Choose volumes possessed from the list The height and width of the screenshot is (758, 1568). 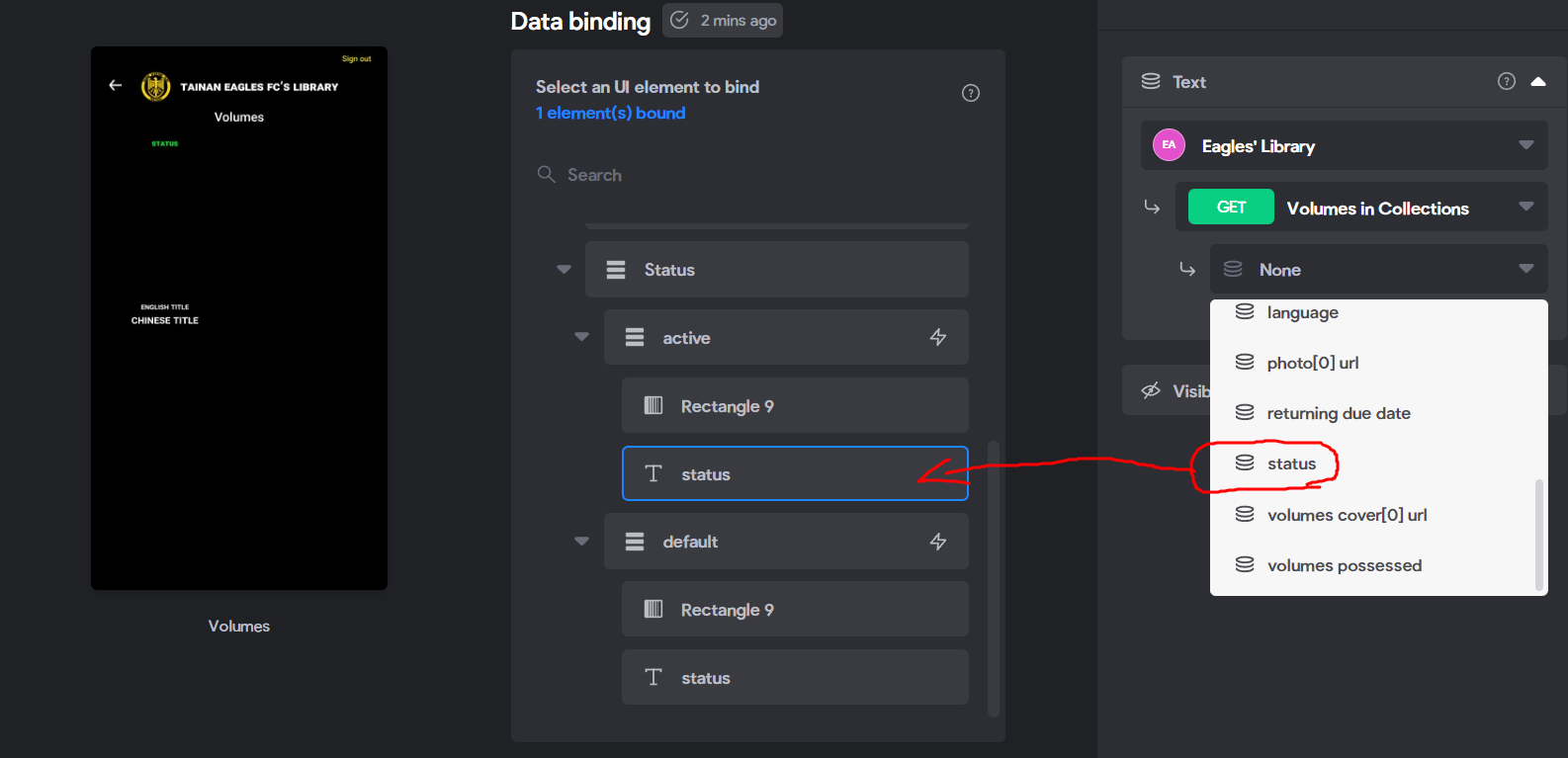point(1379,565)
